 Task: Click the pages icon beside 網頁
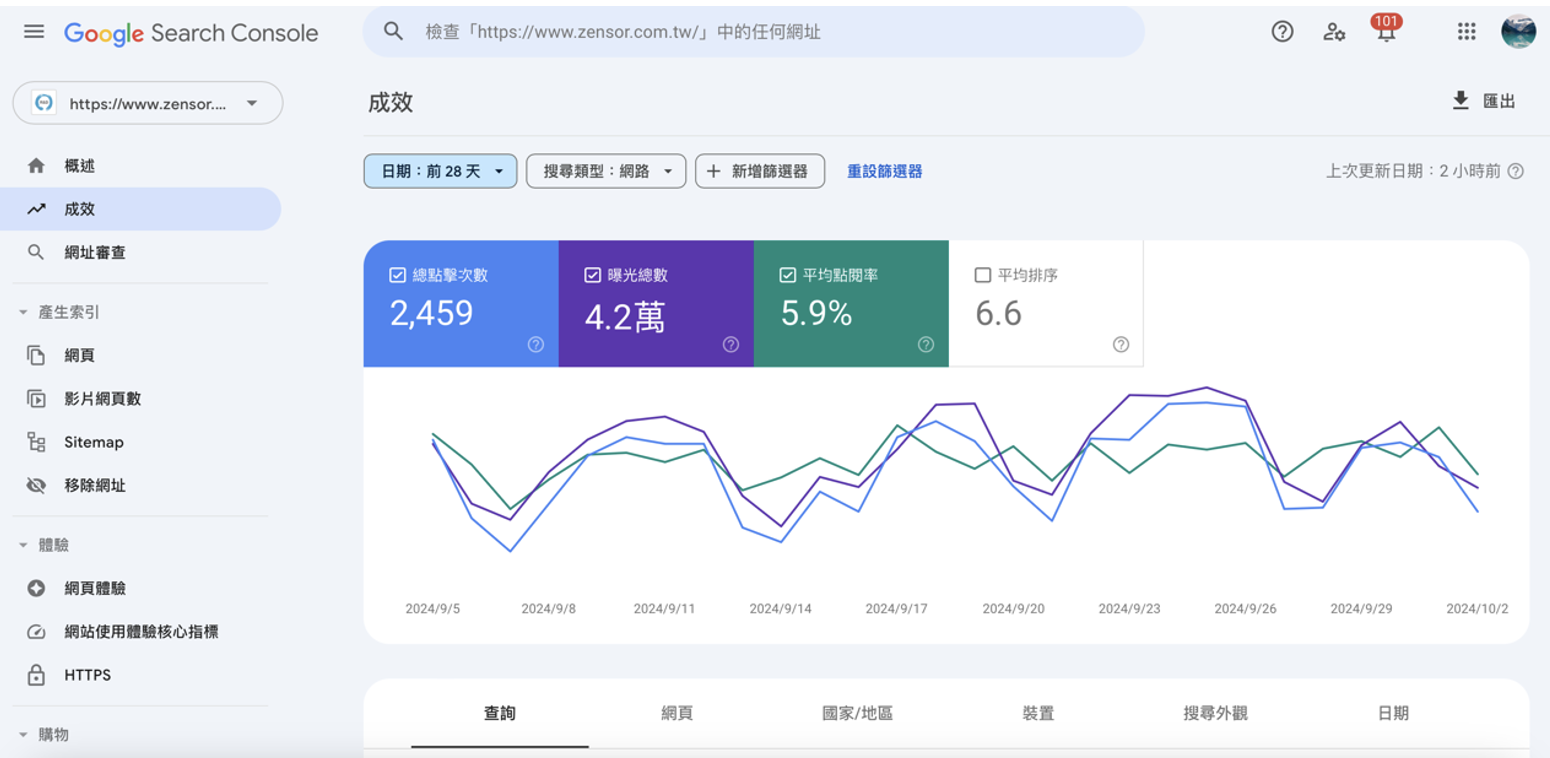(x=36, y=355)
